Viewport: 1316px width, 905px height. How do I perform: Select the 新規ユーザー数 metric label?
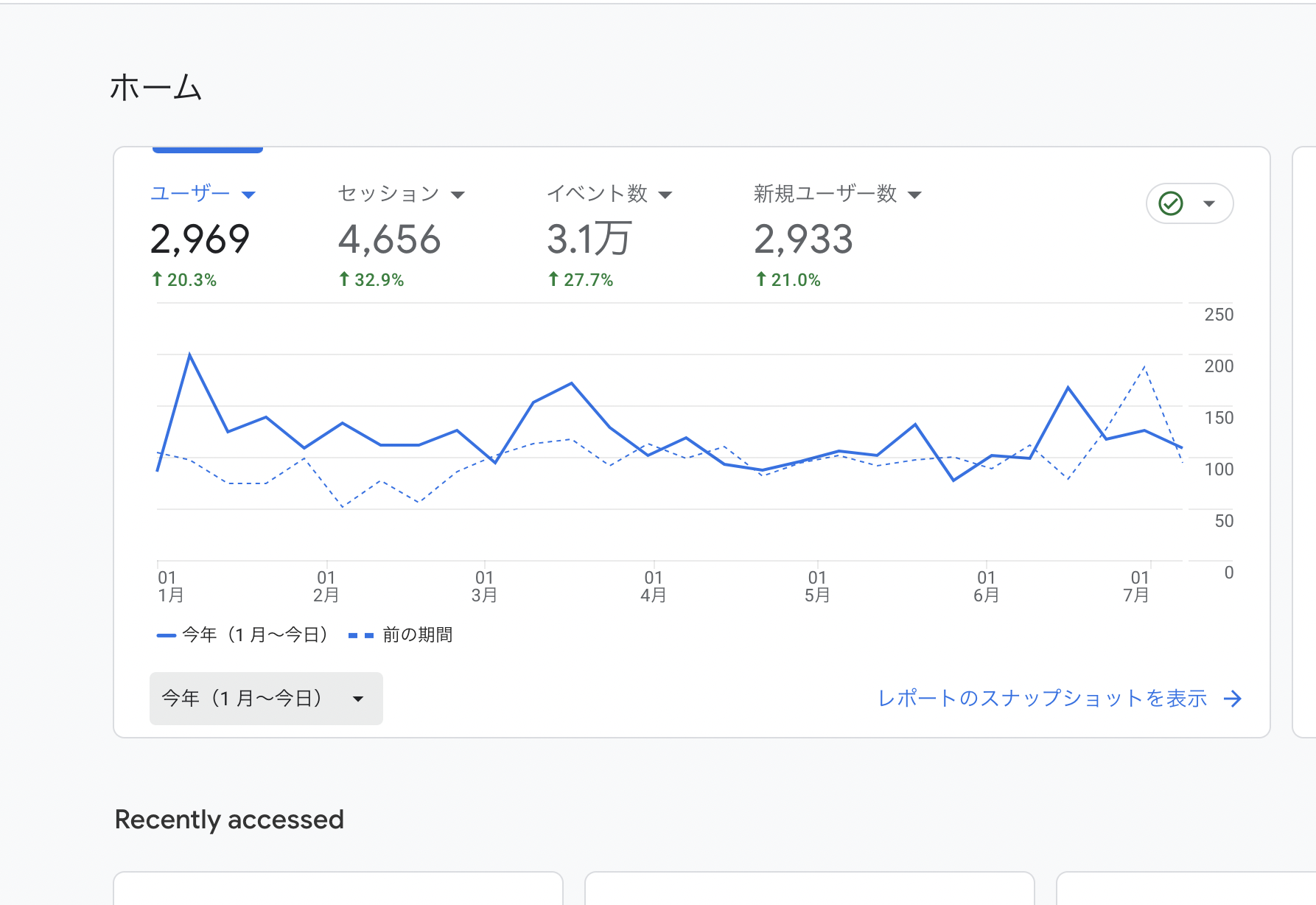click(x=825, y=194)
